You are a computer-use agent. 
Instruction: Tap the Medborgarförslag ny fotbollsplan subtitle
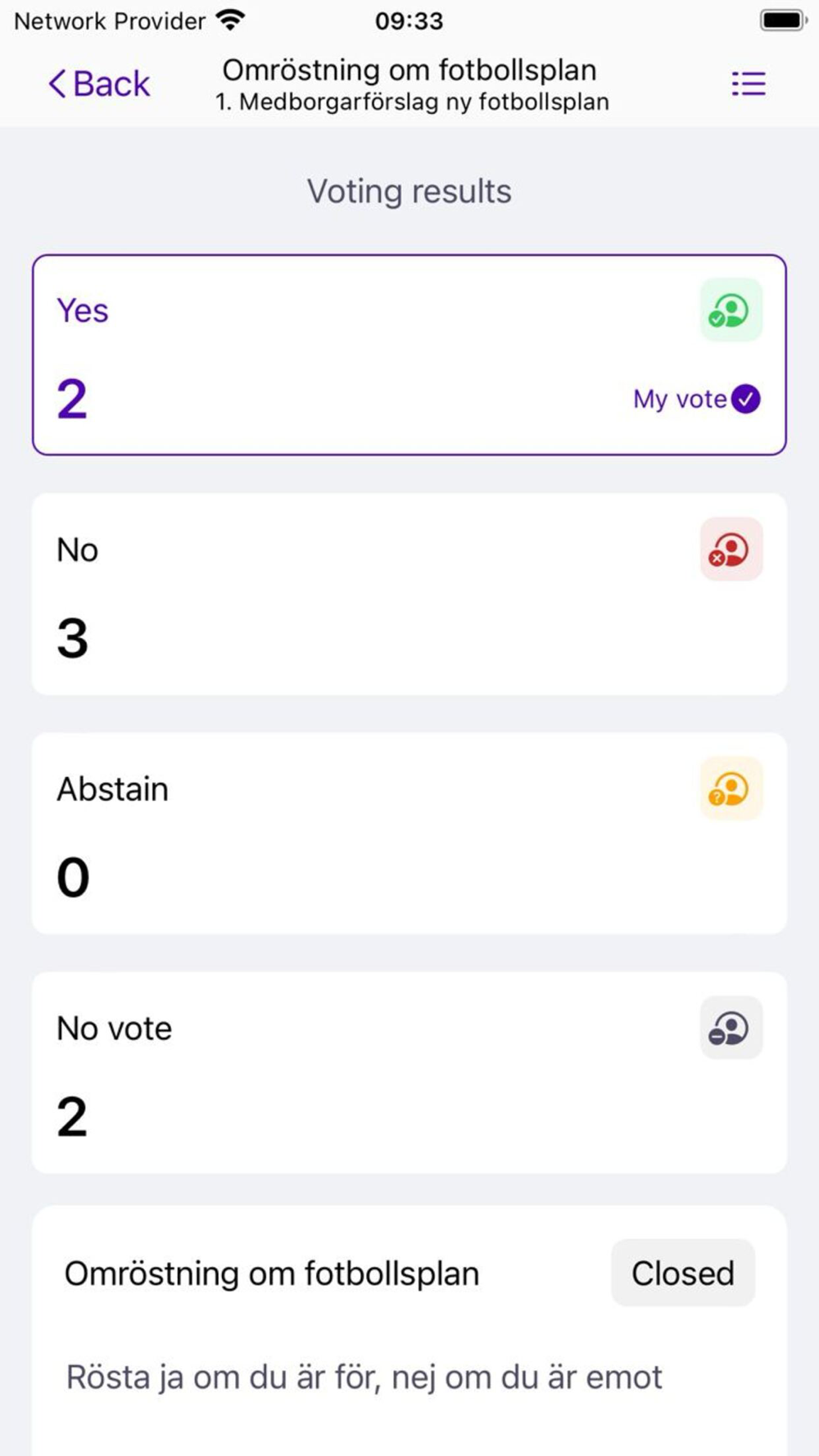coord(412,102)
